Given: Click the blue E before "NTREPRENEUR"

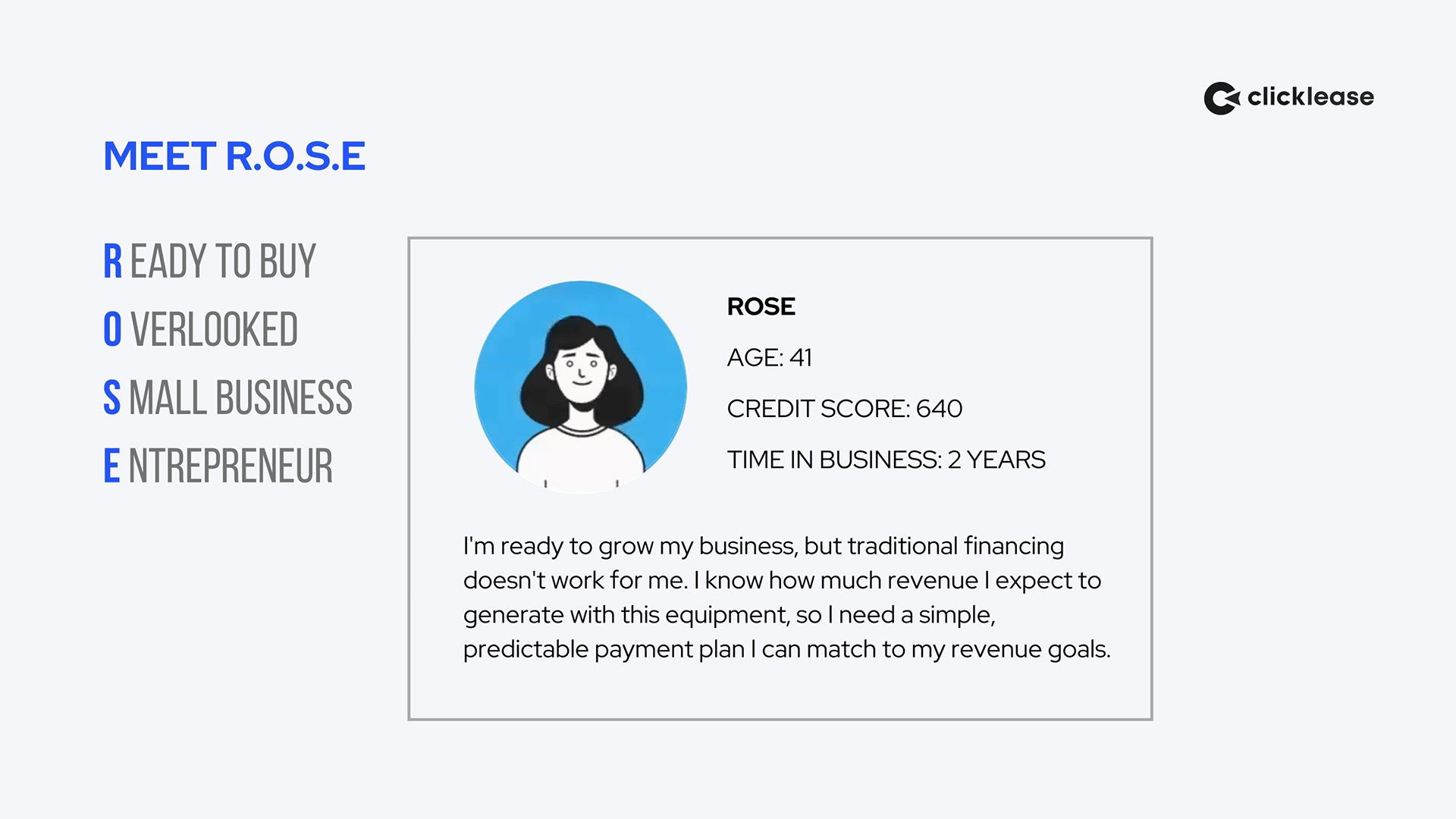Looking at the screenshot, I should (x=111, y=466).
